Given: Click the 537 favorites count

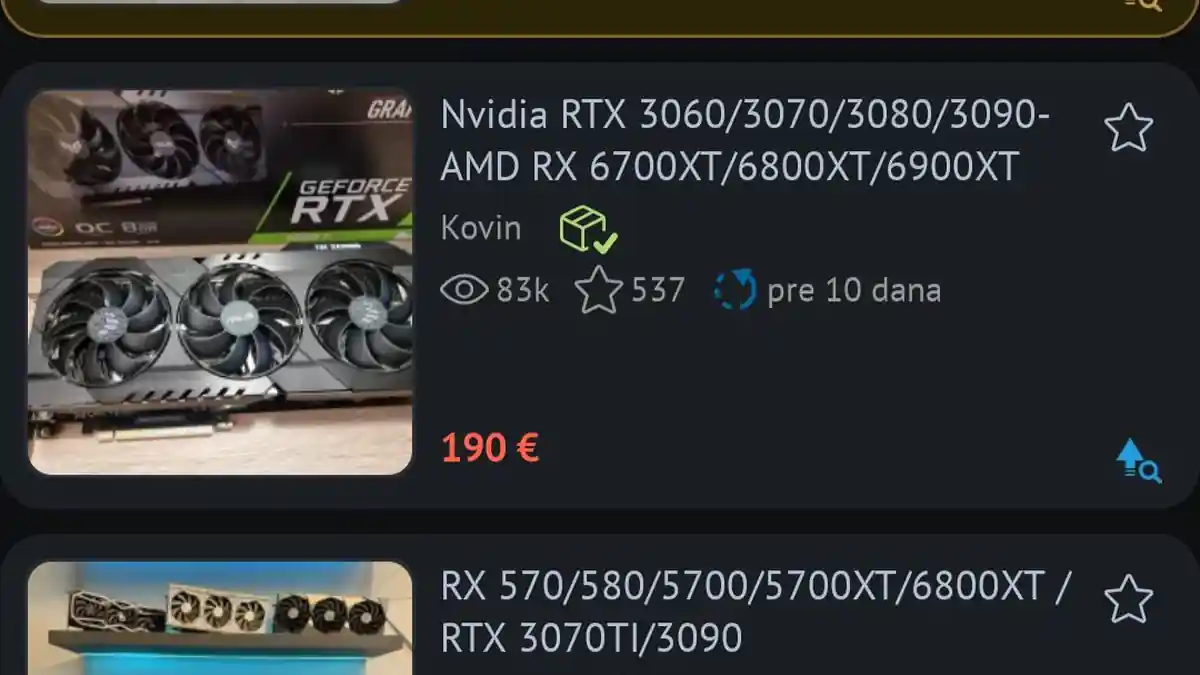Looking at the screenshot, I should pyautogui.click(x=658, y=291).
